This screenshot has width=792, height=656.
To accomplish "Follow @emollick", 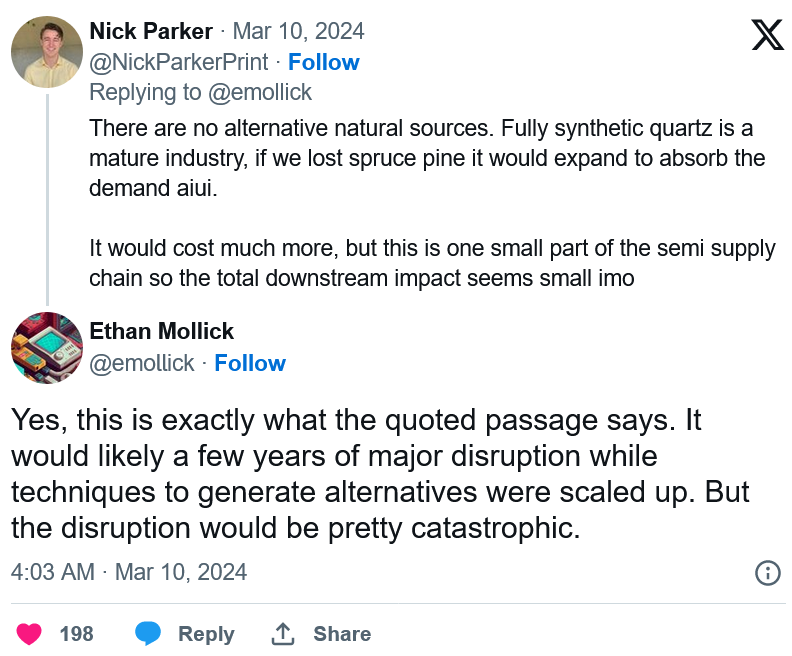I will [250, 363].
